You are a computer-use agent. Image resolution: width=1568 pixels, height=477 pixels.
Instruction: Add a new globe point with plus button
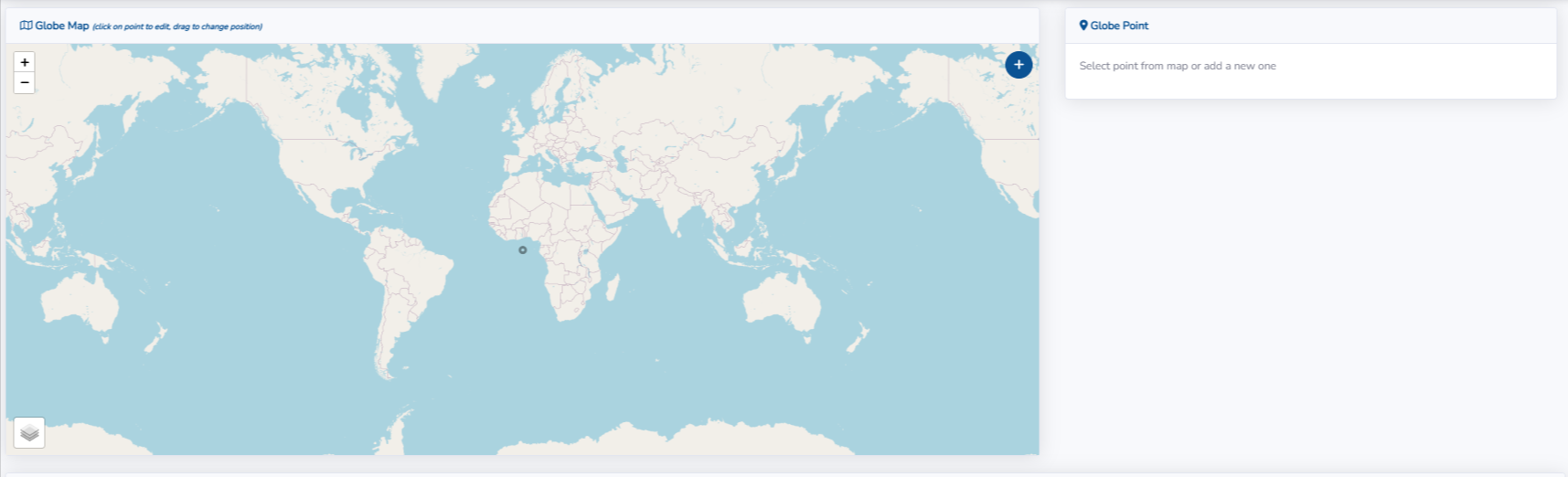(1019, 65)
